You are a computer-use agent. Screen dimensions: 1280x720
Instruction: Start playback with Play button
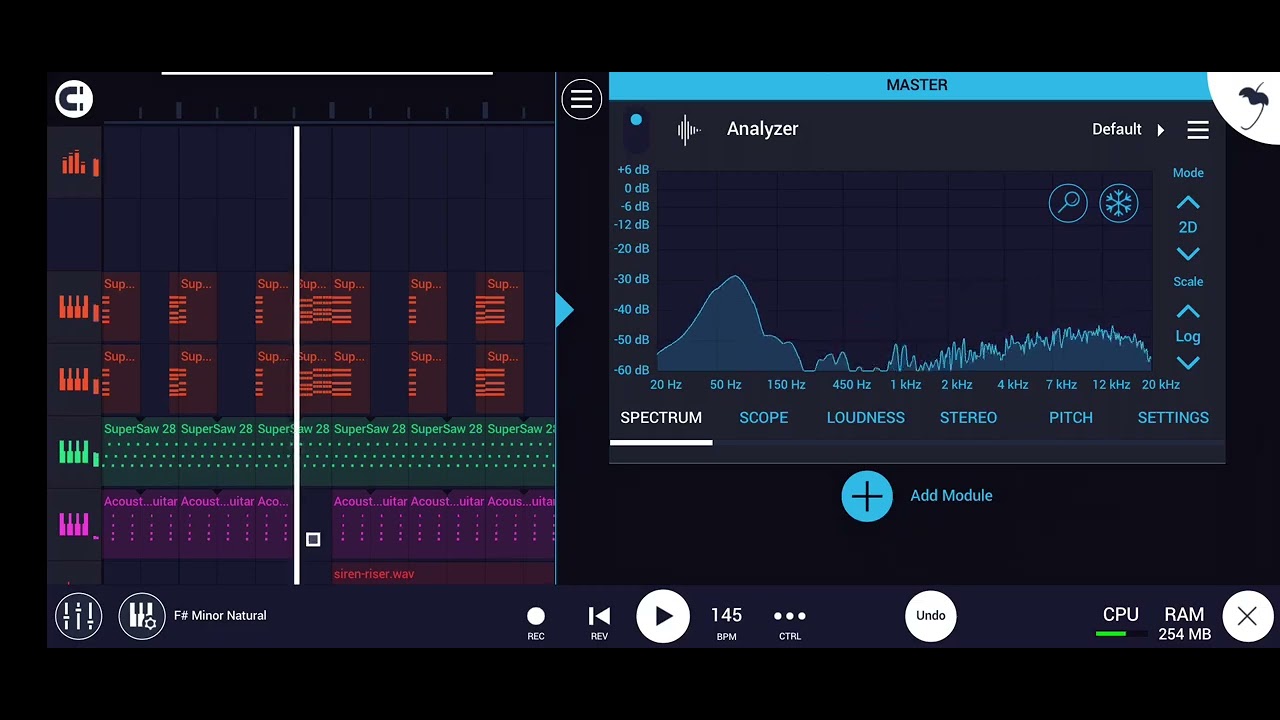point(663,617)
